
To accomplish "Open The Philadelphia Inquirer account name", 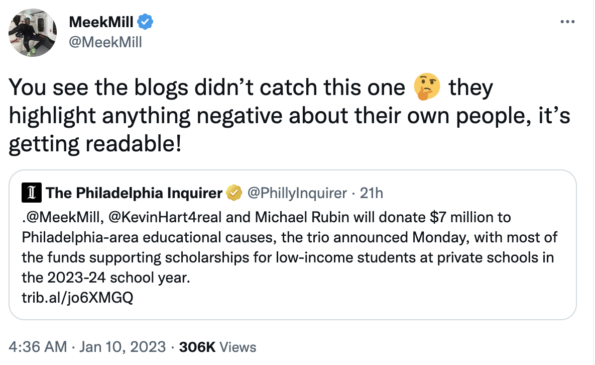I will click(x=134, y=193).
